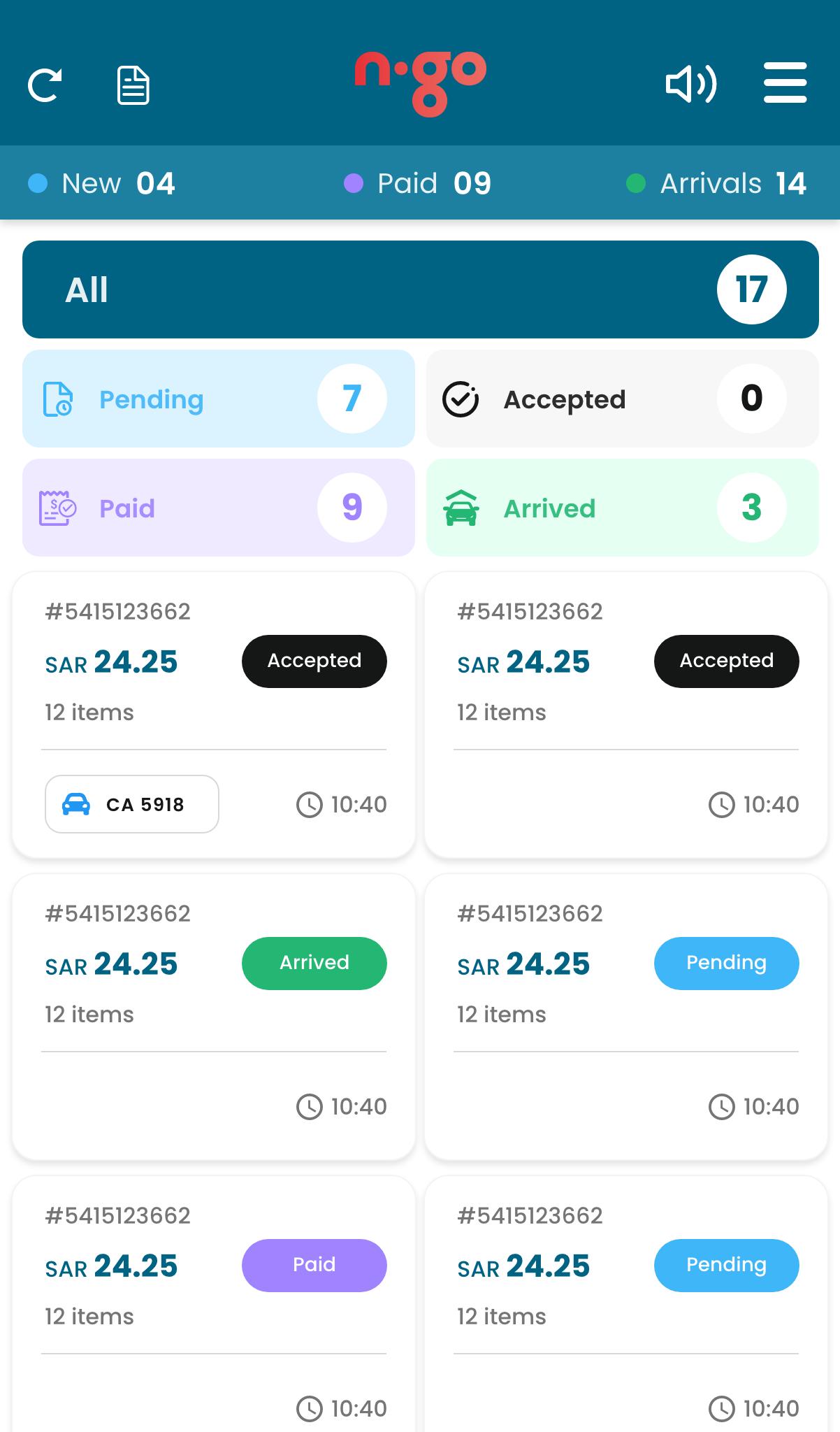Click the car plate CA 5918 badge

(x=132, y=804)
